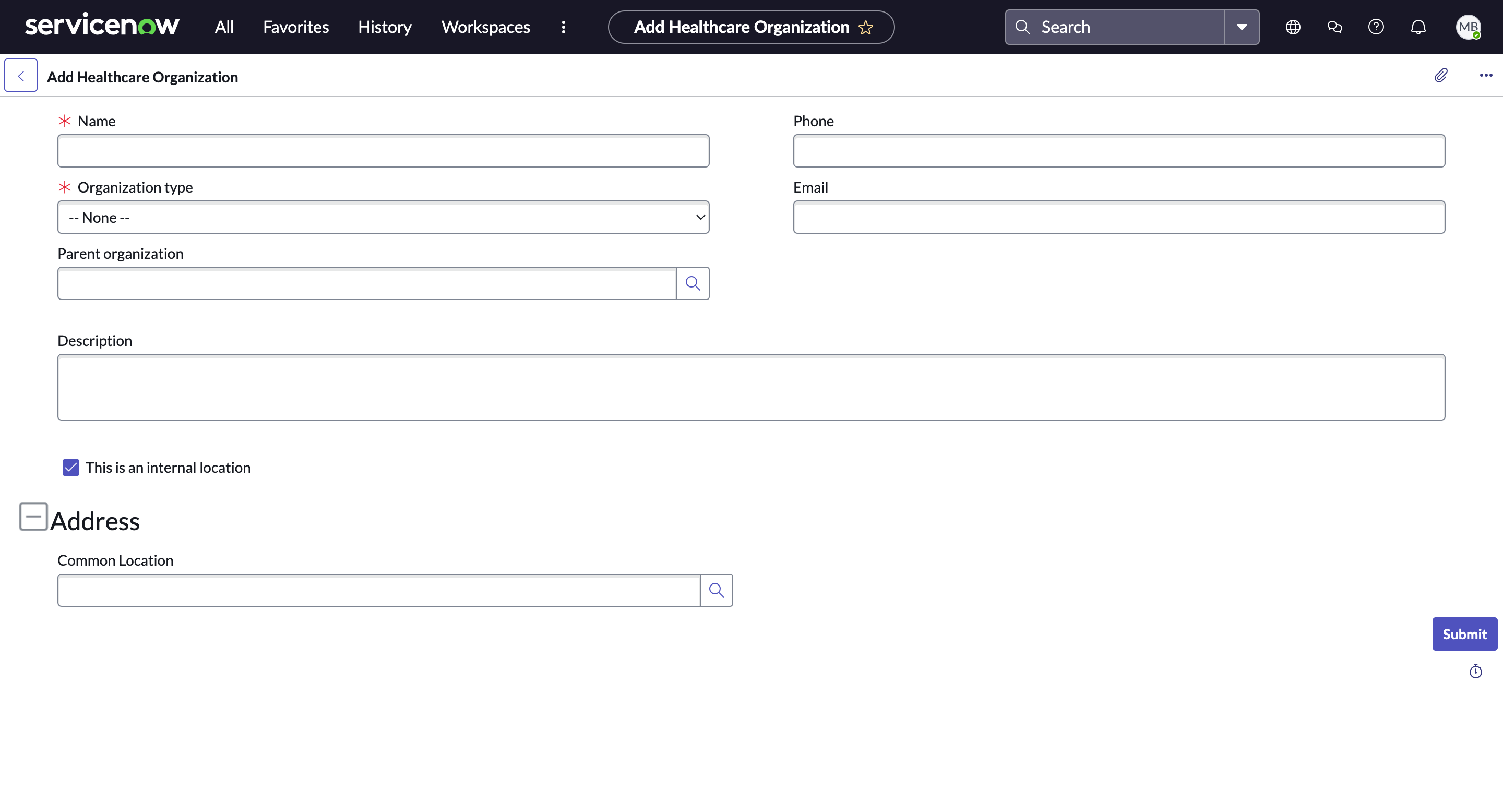Open the attachments paperclip icon

[x=1440, y=75]
